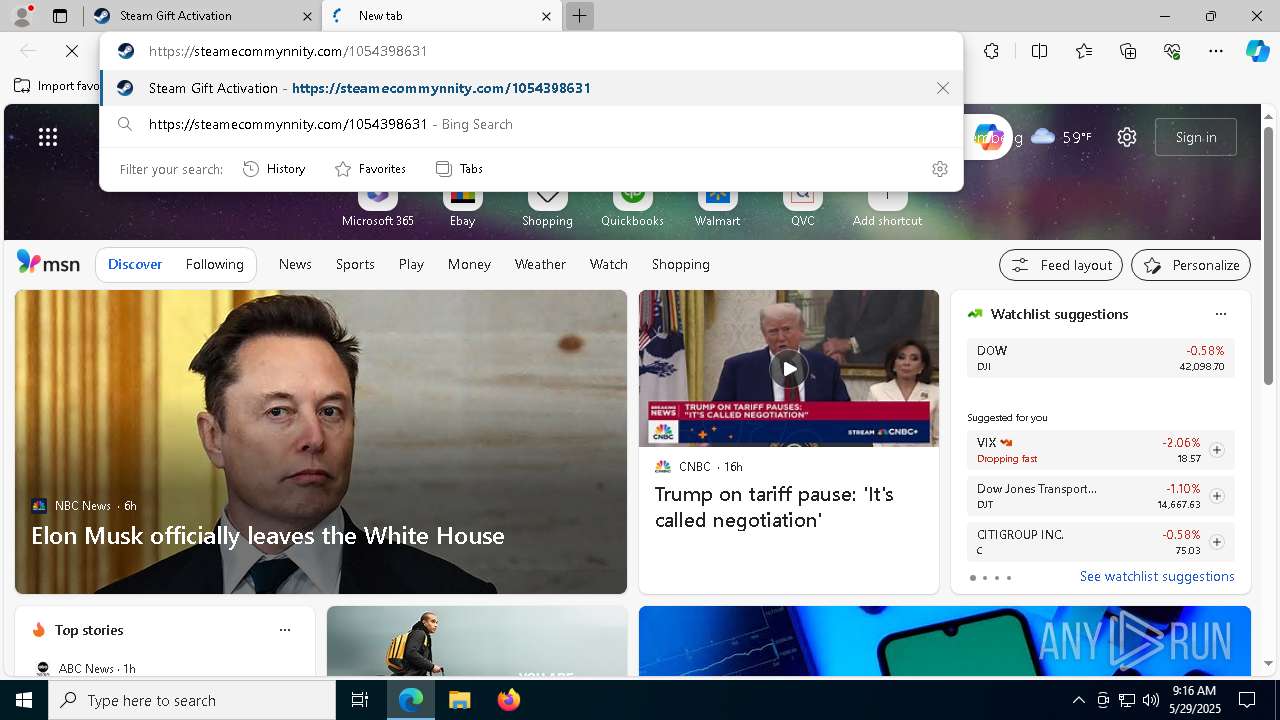This screenshot has height=720, width=1280.
Task: Open the Feed layout dropdown
Action: pyautogui.click(x=1061, y=265)
